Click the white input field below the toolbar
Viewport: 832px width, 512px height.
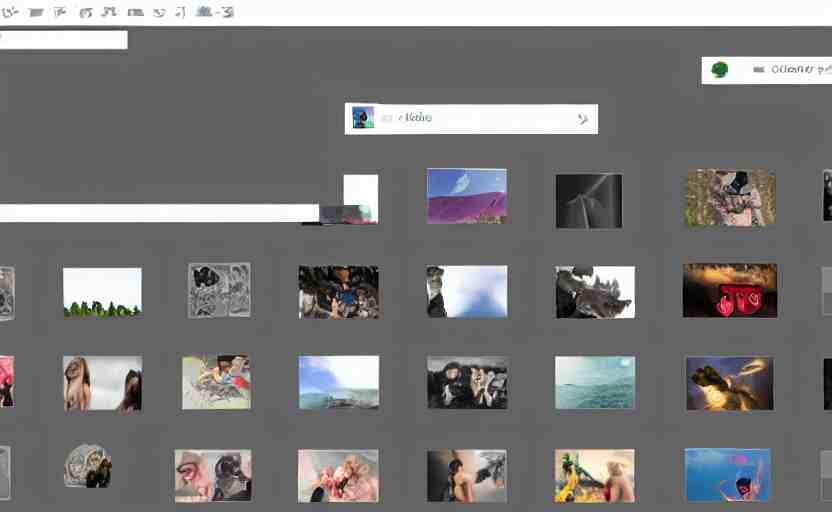(x=64, y=40)
